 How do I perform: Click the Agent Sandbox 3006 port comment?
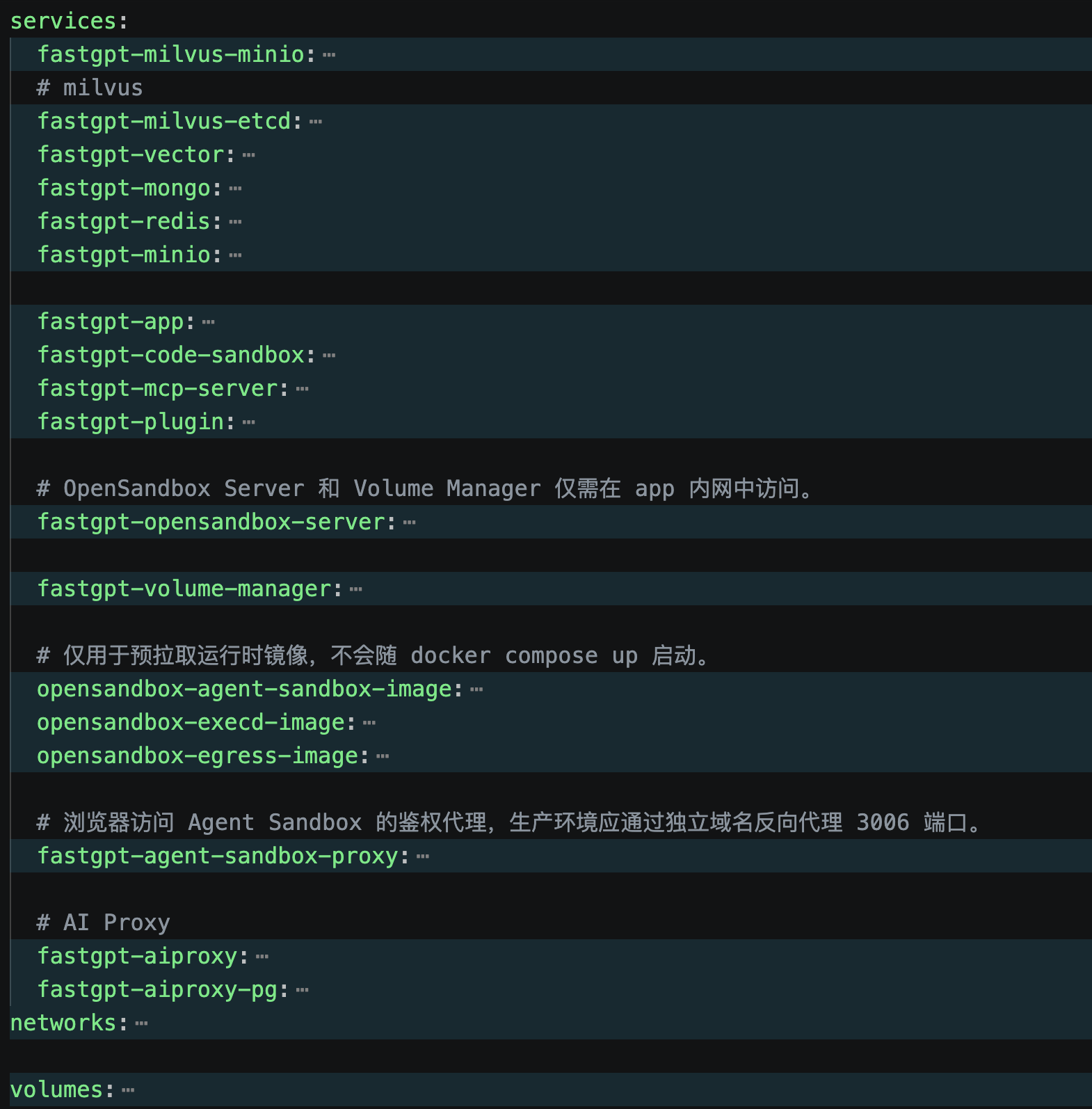coord(509,823)
